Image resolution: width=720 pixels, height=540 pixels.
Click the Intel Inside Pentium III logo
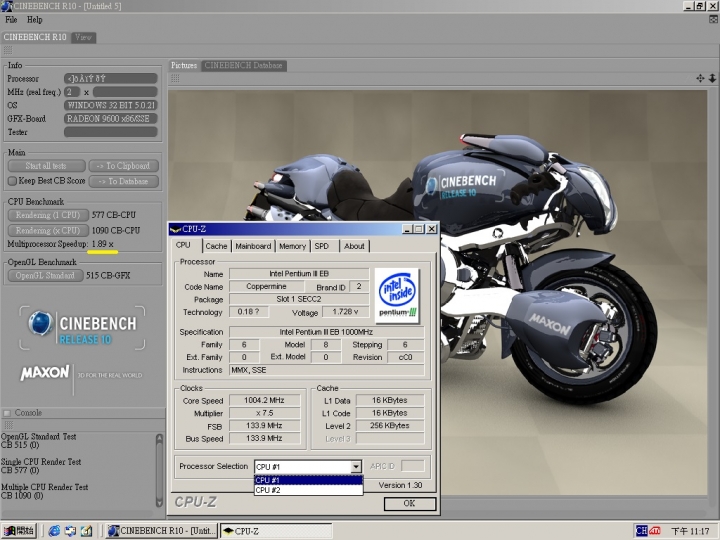[x=397, y=296]
